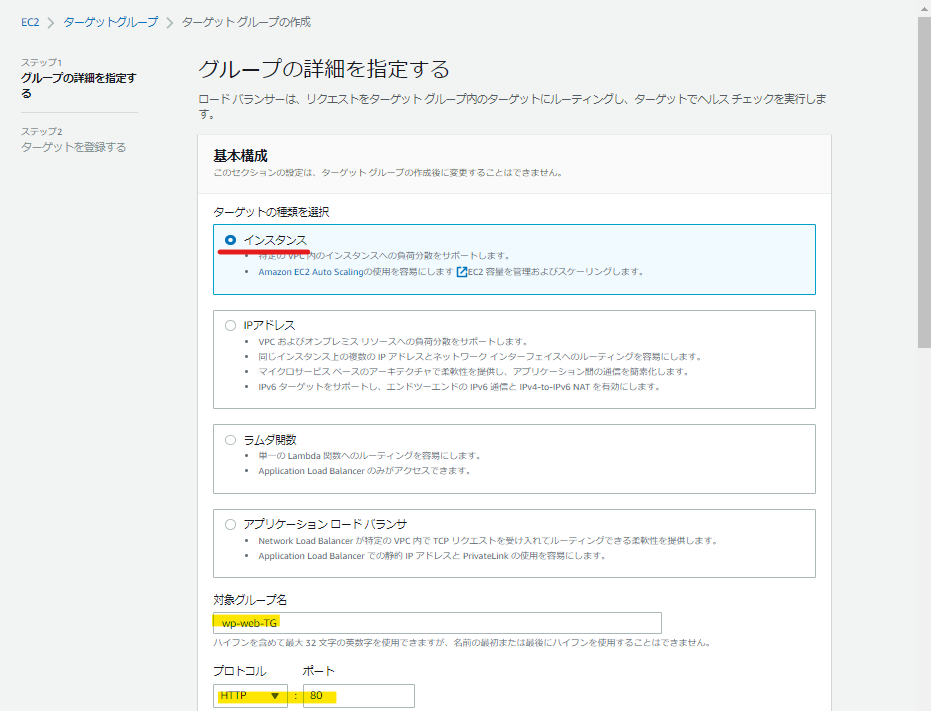Image resolution: width=931 pixels, height=711 pixels.
Task: Click the Application Load Balancer のみがアクセス bullet text
Action: pyautogui.click(x=365, y=471)
